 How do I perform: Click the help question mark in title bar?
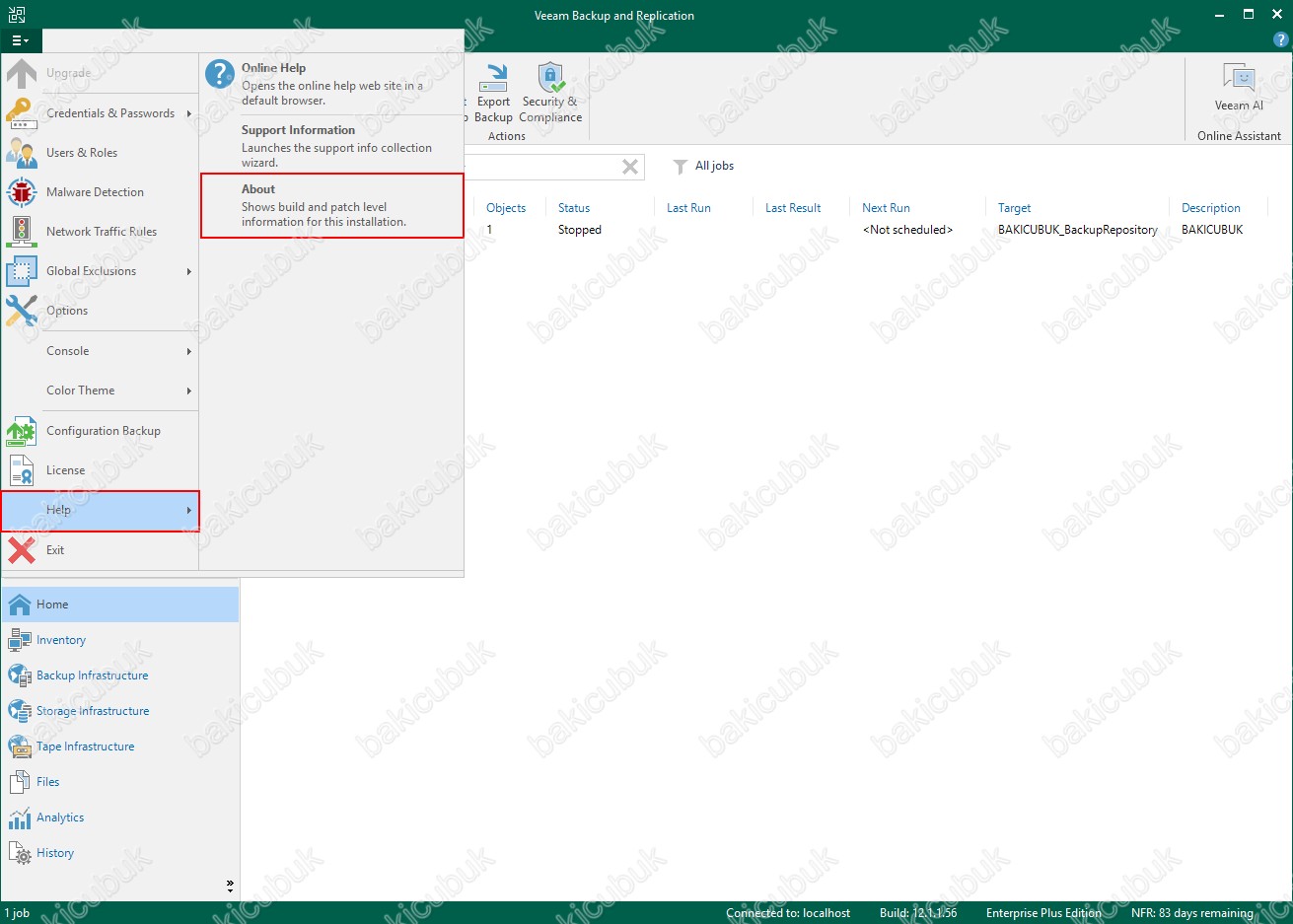(1281, 40)
